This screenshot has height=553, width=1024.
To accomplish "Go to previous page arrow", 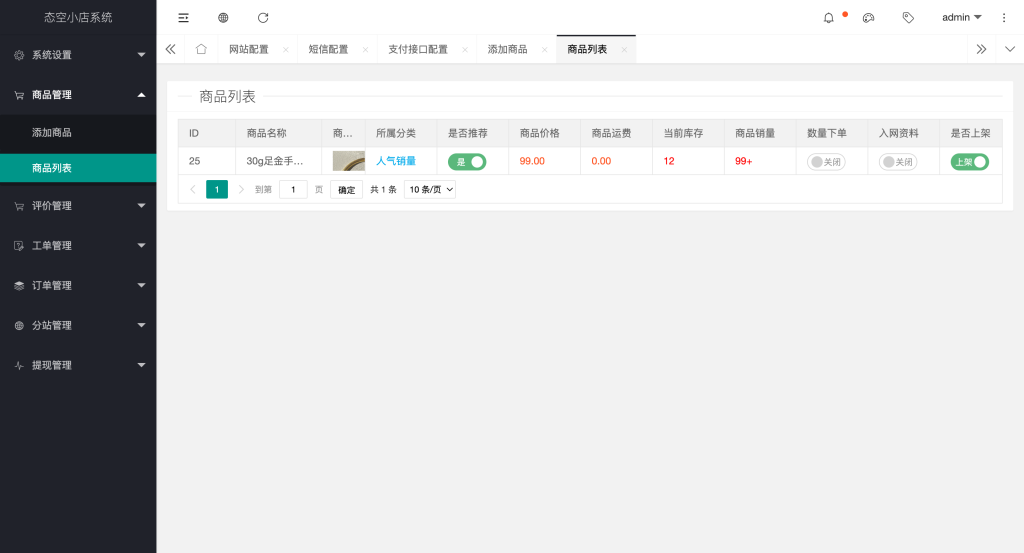I will pos(193,189).
